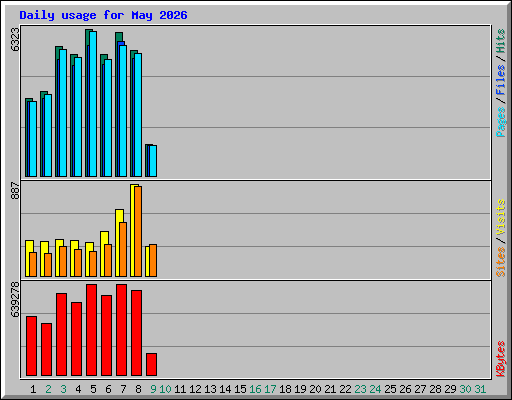
Task: Click the "KBytes" legend label
Action: (x=500, y=359)
